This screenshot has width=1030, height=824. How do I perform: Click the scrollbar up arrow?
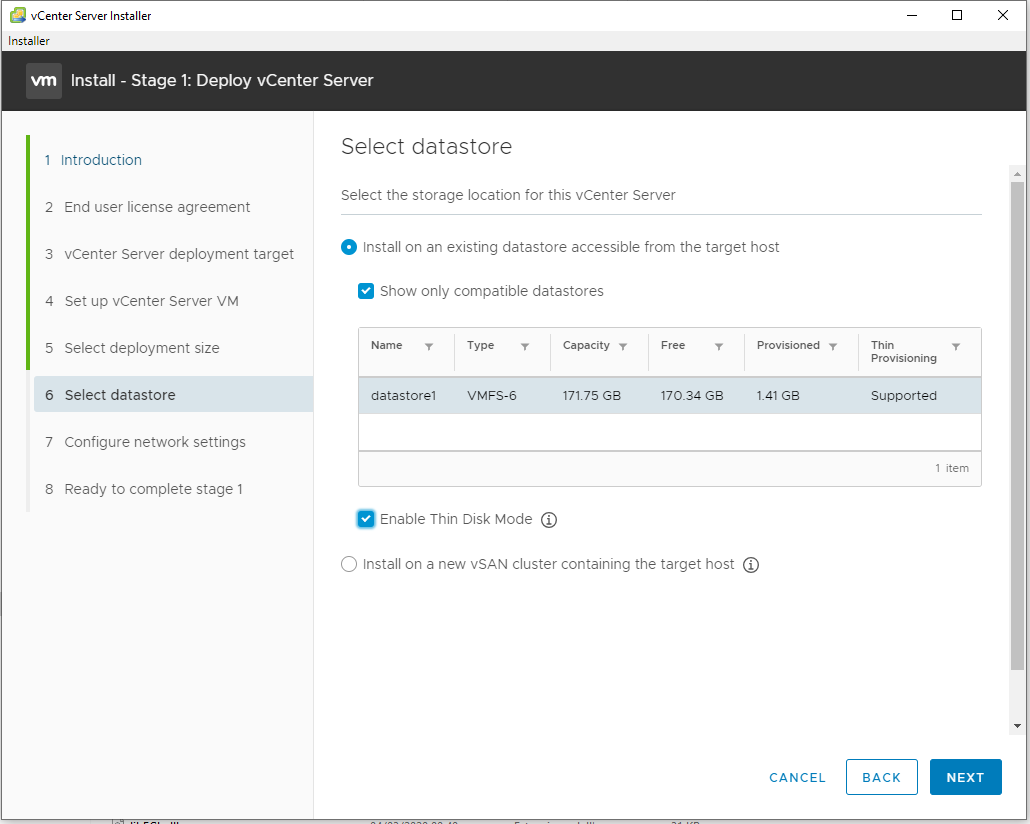click(1018, 174)
